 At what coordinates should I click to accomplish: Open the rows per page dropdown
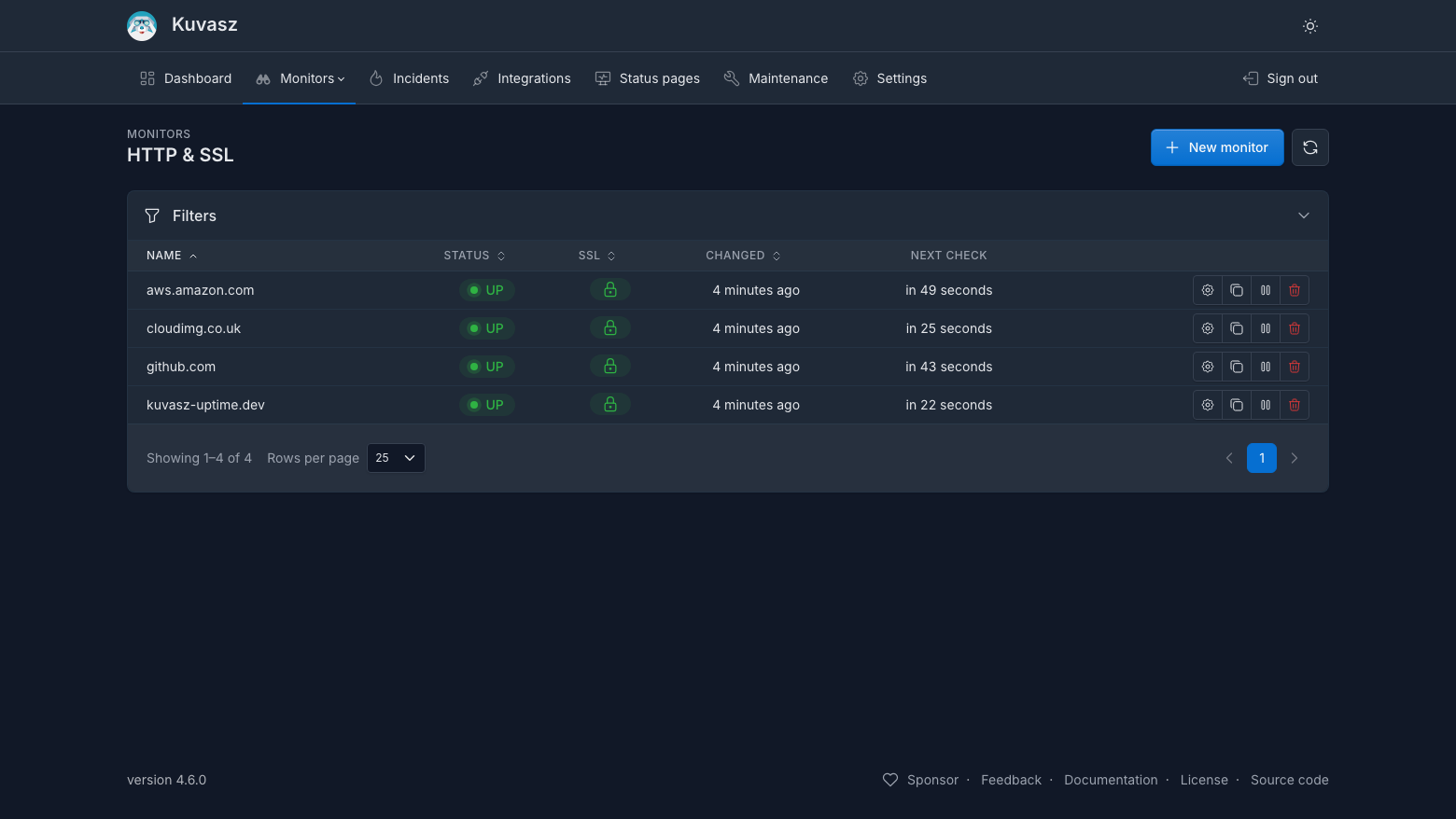pos(396,458)
